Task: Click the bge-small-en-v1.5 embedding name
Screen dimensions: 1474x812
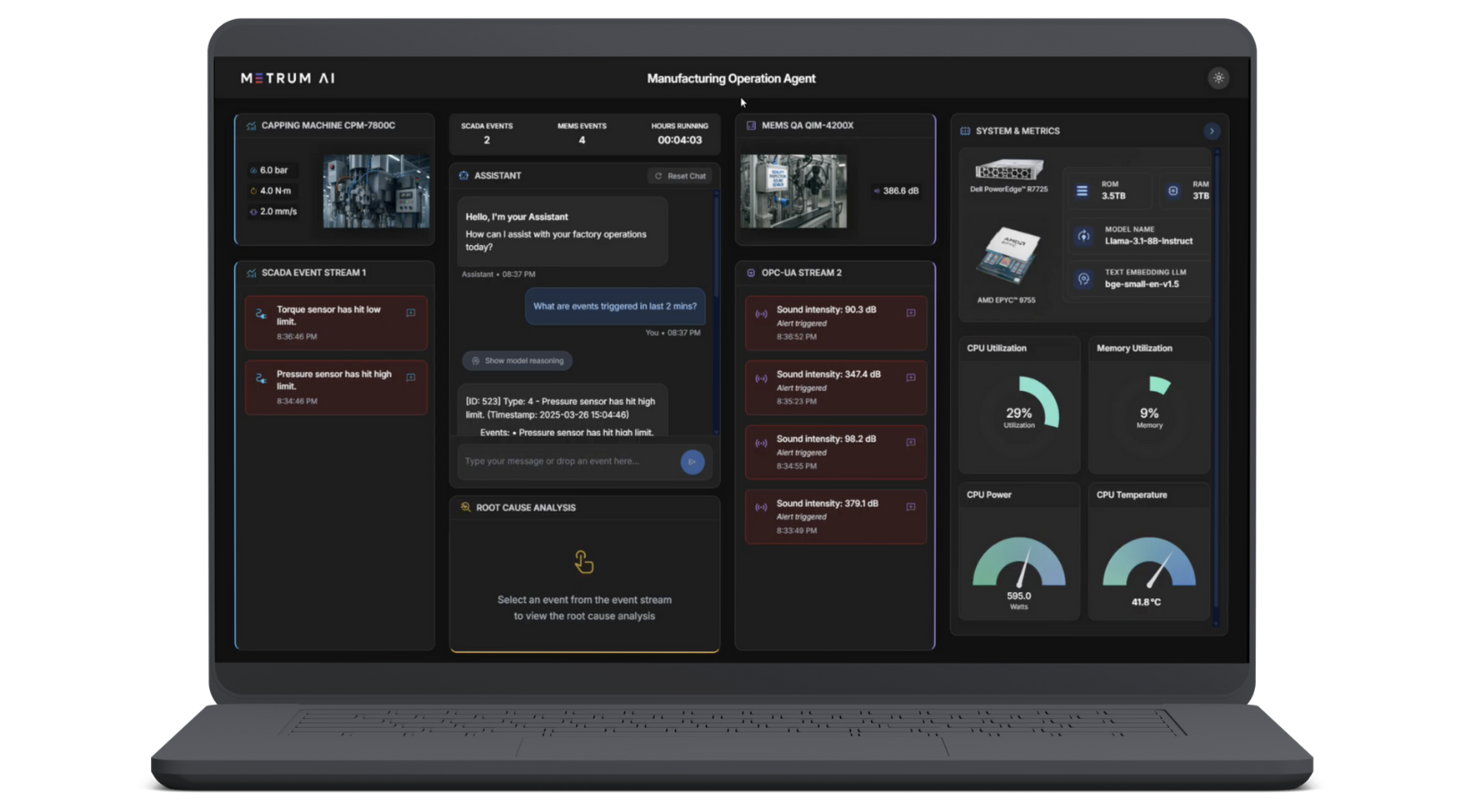Action: (x=1141, y=284)
